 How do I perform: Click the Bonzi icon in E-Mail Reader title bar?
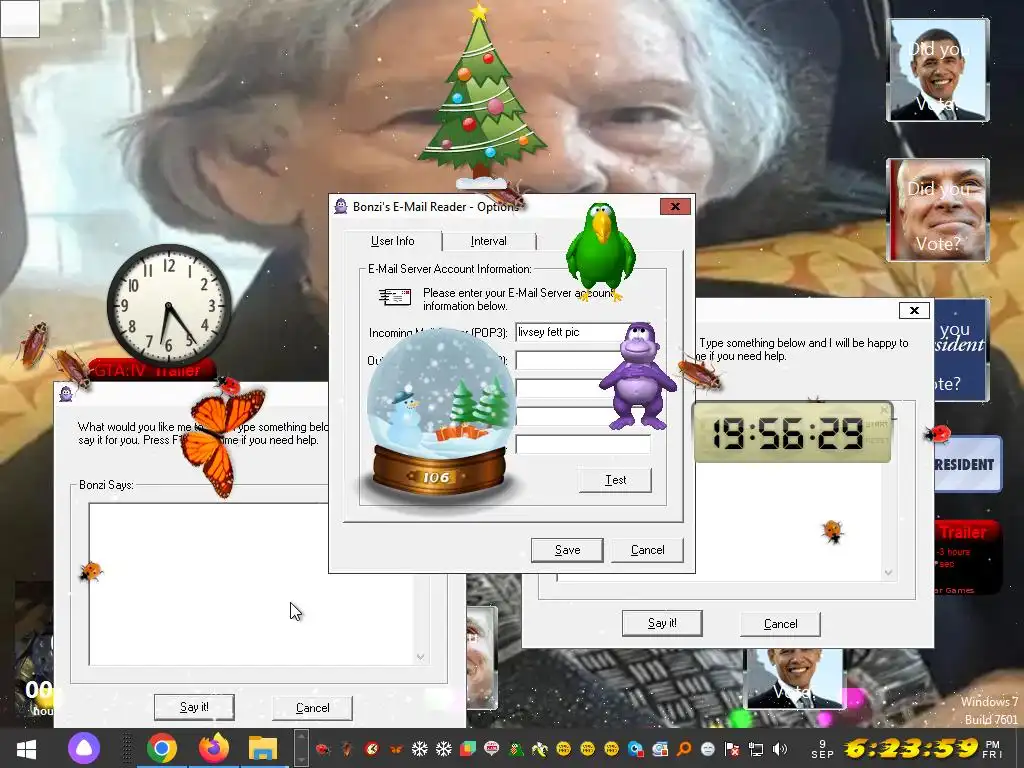(x=341, y=206)
